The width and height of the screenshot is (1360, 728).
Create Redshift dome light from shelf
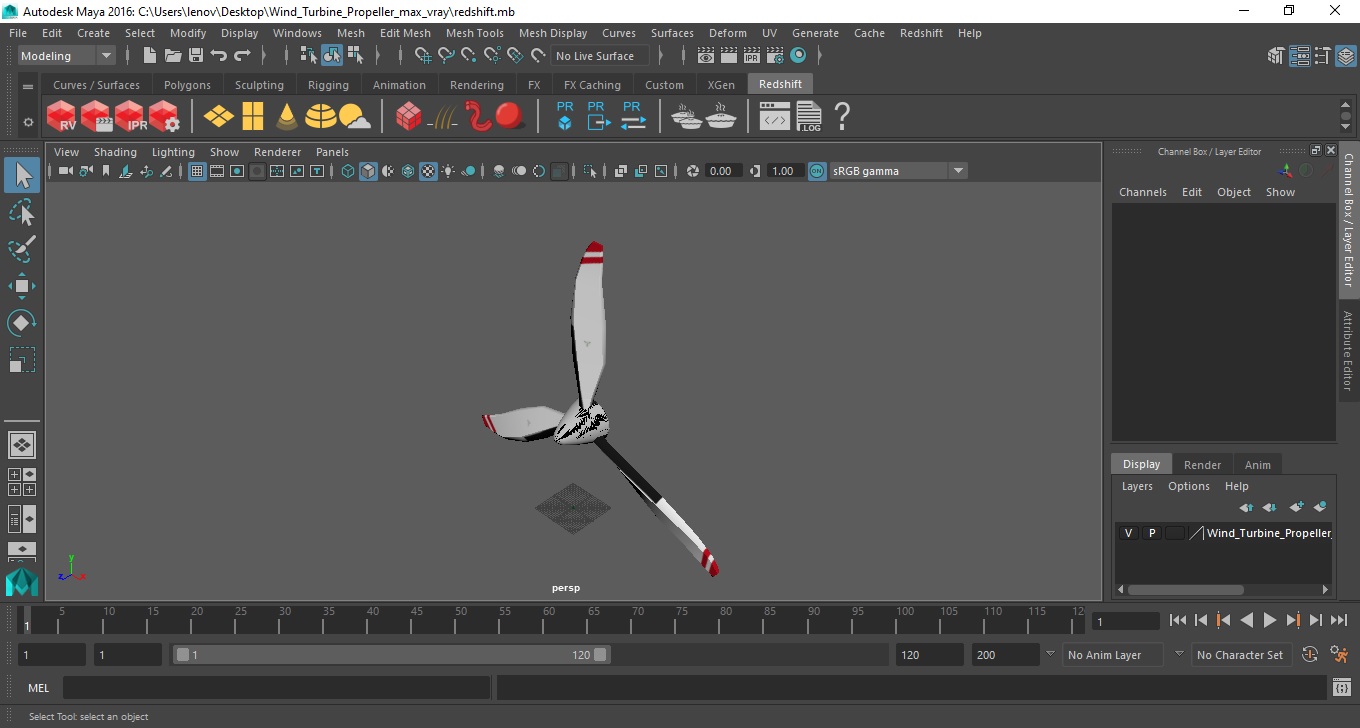320,117
